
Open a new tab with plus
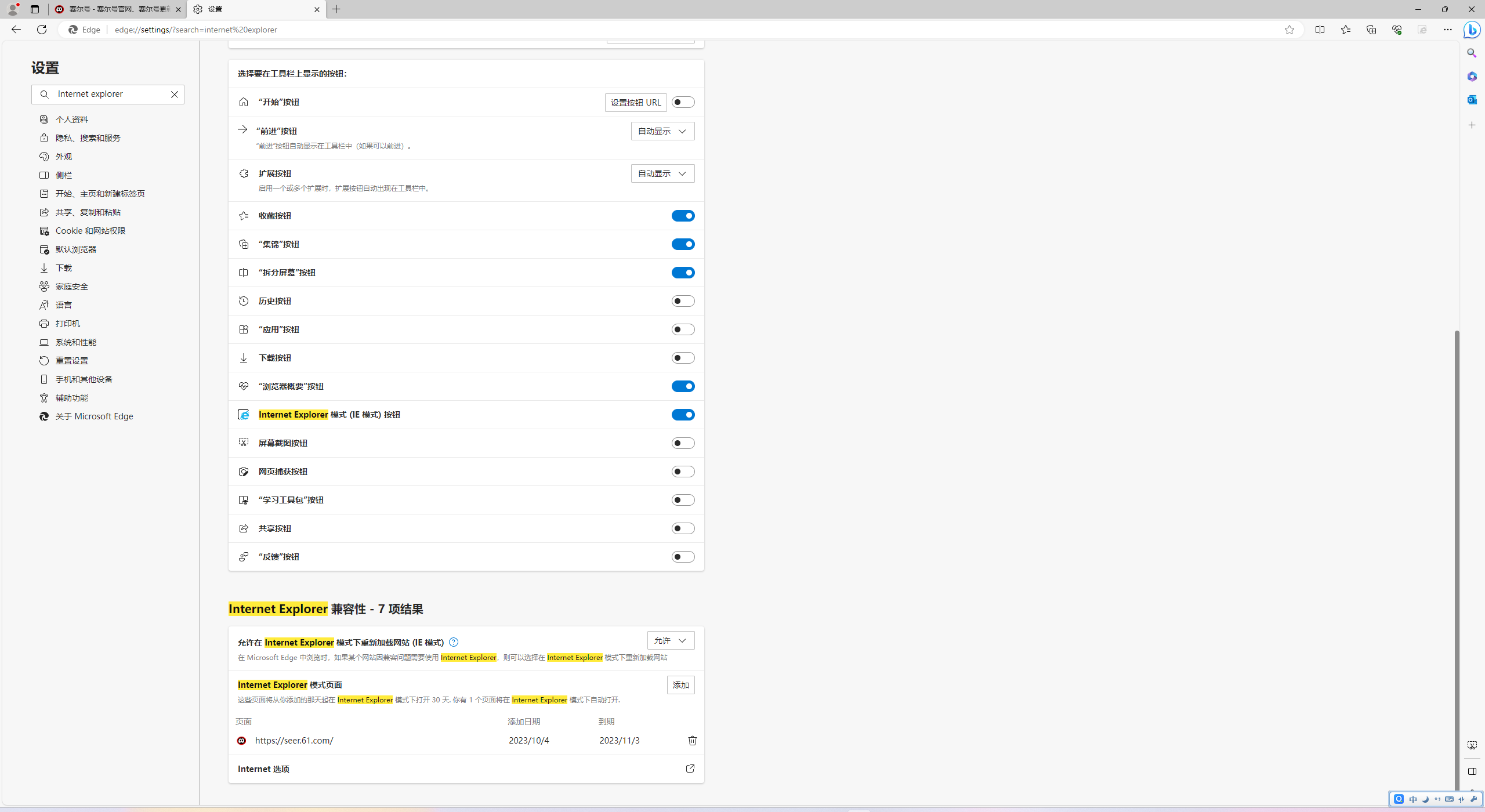point(336,9)
